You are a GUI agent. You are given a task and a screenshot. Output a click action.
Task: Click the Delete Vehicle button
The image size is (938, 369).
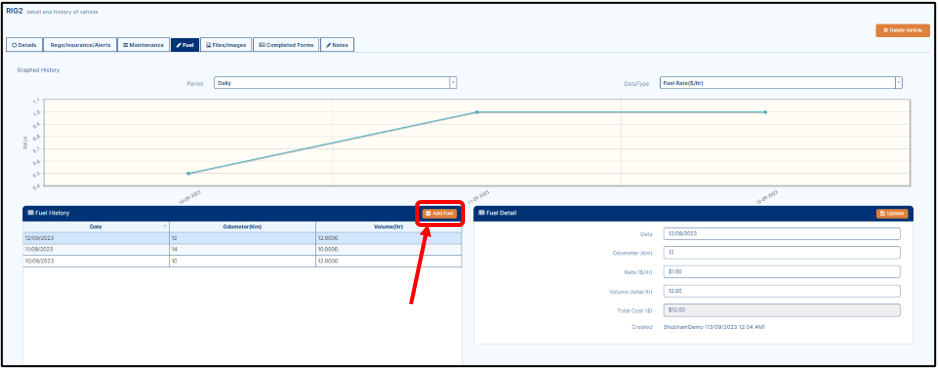(903, 31)
